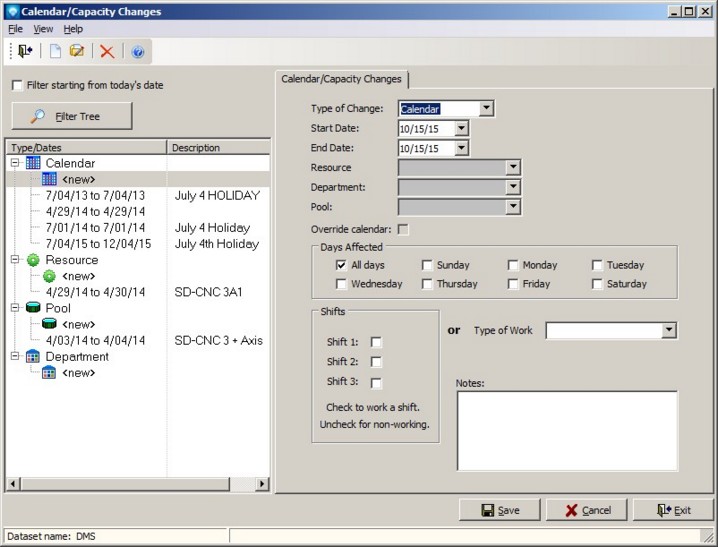This screenshot has height=547, width=718.
Task: Select the Department icon in the tree
Action: (33, 357)
